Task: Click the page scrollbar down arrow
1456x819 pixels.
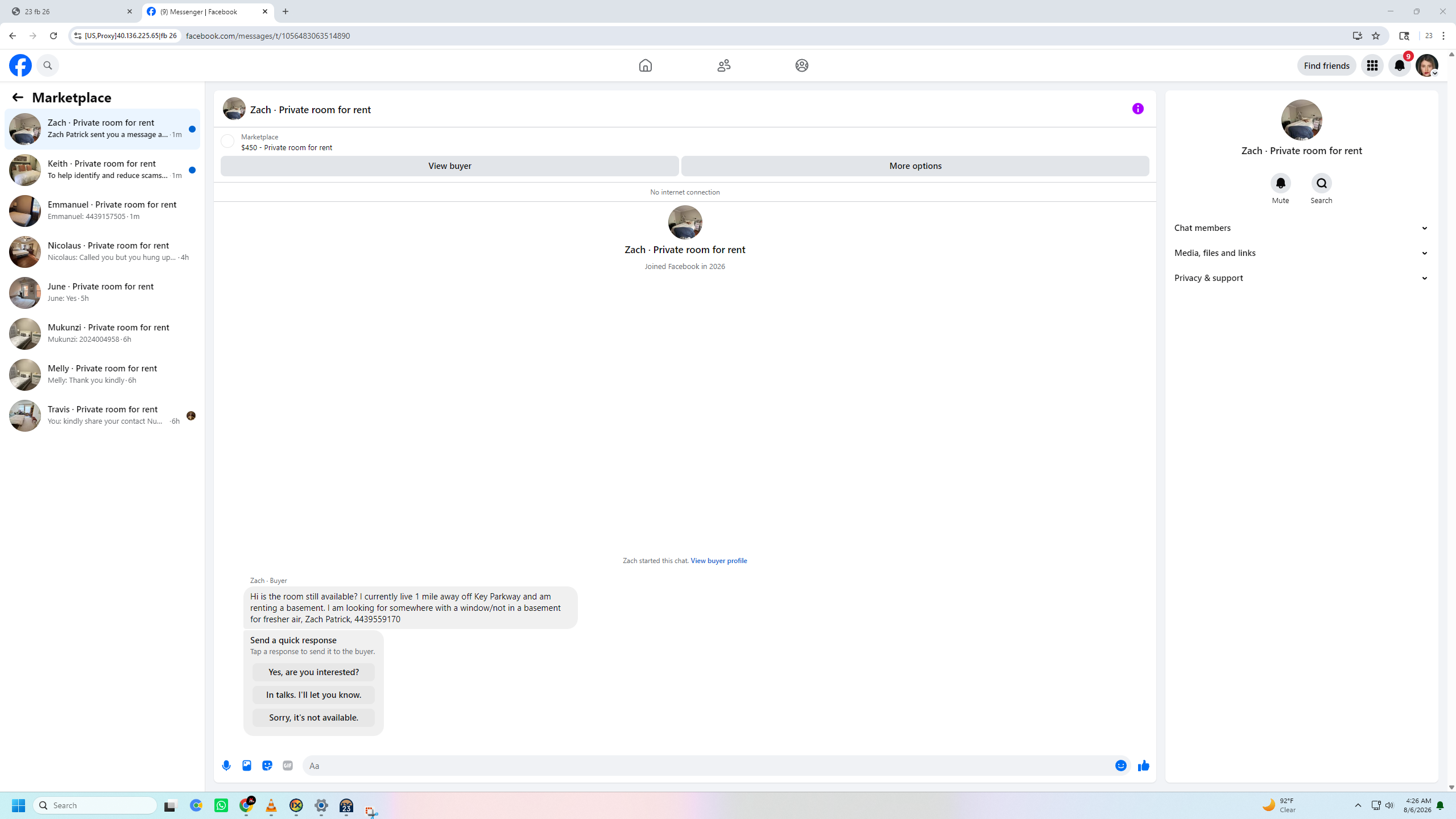Action: (1451, 787)
